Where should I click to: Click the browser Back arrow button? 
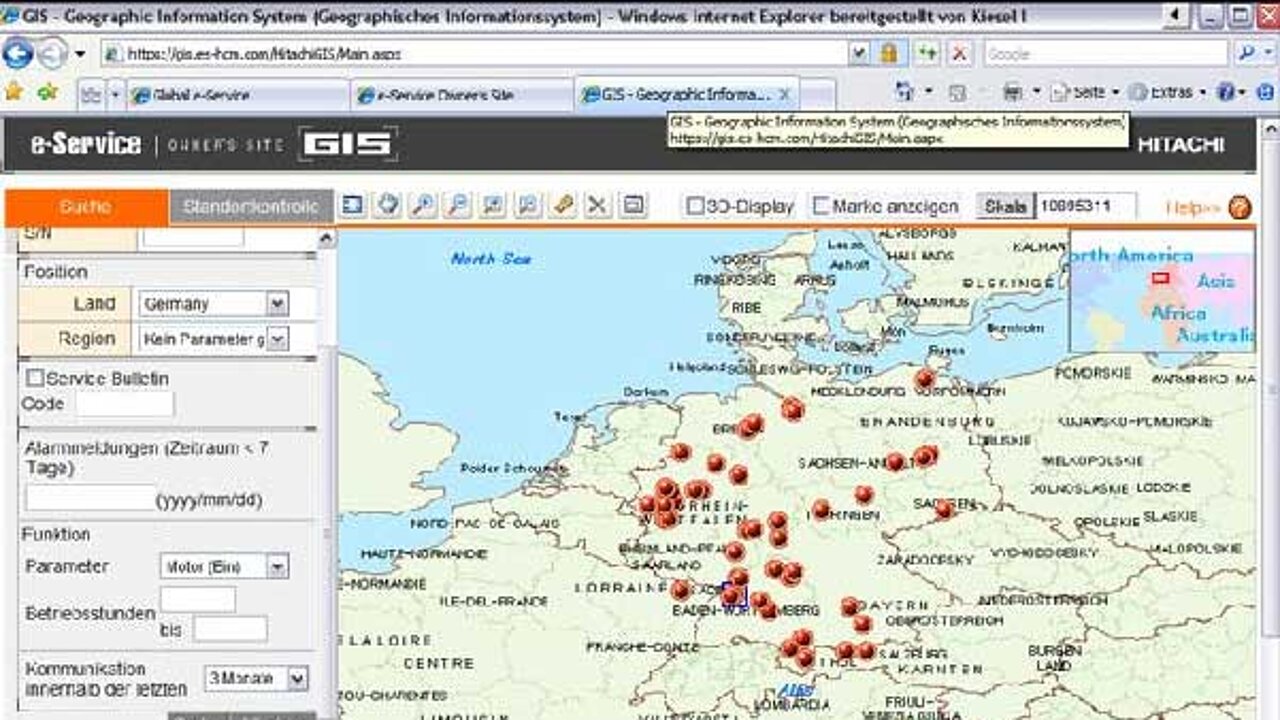pyautogui.click(x=17, y=53)
